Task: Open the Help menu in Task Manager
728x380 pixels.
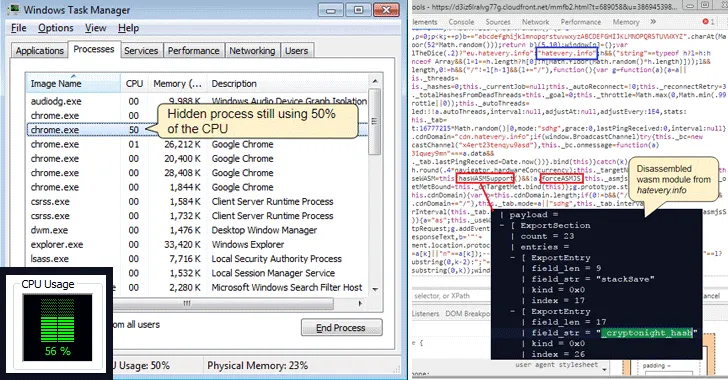Action: tap(129, 28)
